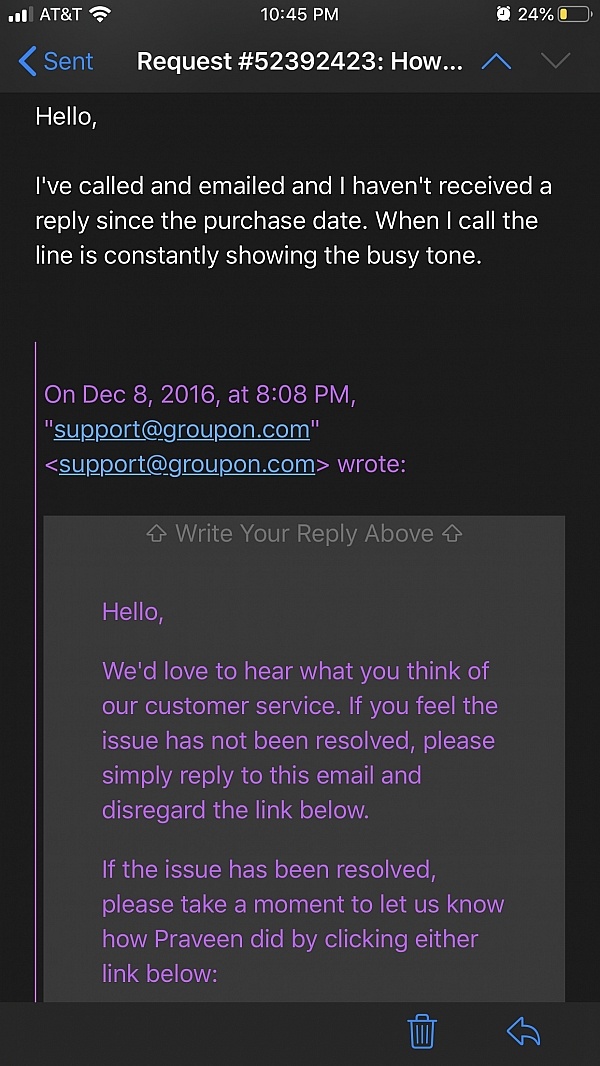Tap the paragraph mentioning Praveen
Screen dimensions: 600x1066
pyautogui.click(x=303, y=922)
